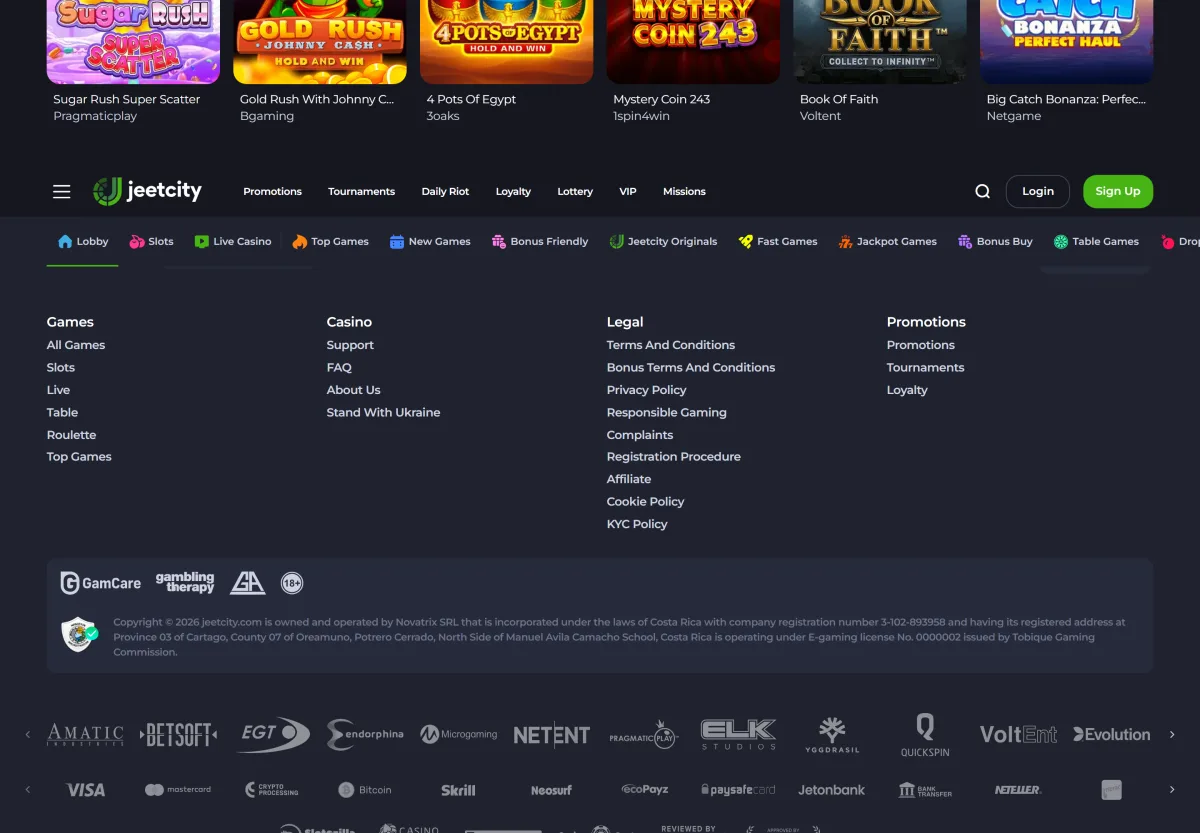Click the green Sign Up button
The width and height of the screenshot is (1200, 833).
point(1118,191)
